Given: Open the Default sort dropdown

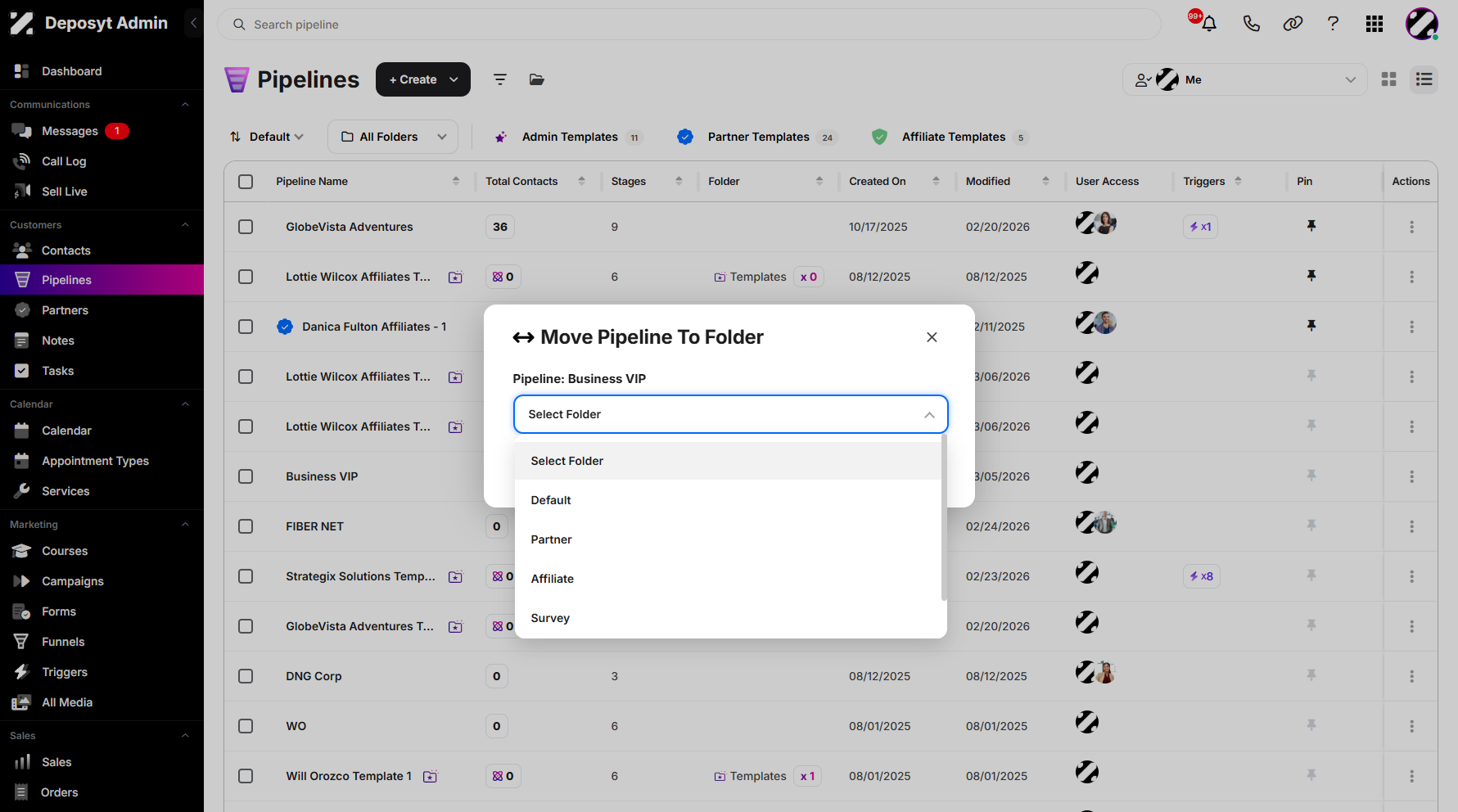Looking at the screenshot, I should (267, 137).
